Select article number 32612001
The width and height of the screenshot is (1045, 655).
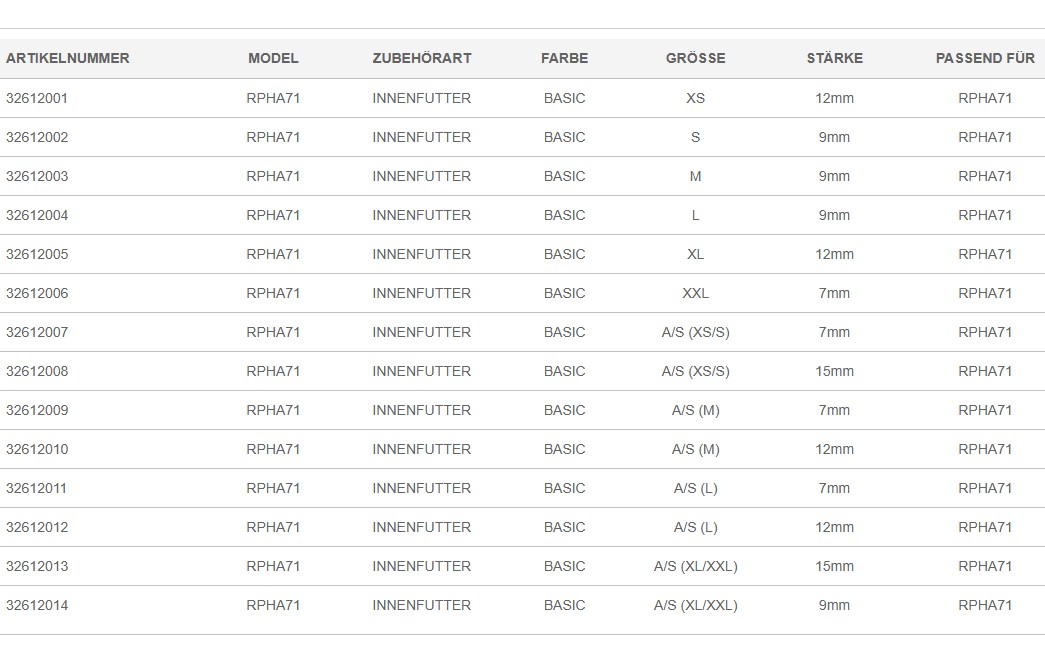37,98
